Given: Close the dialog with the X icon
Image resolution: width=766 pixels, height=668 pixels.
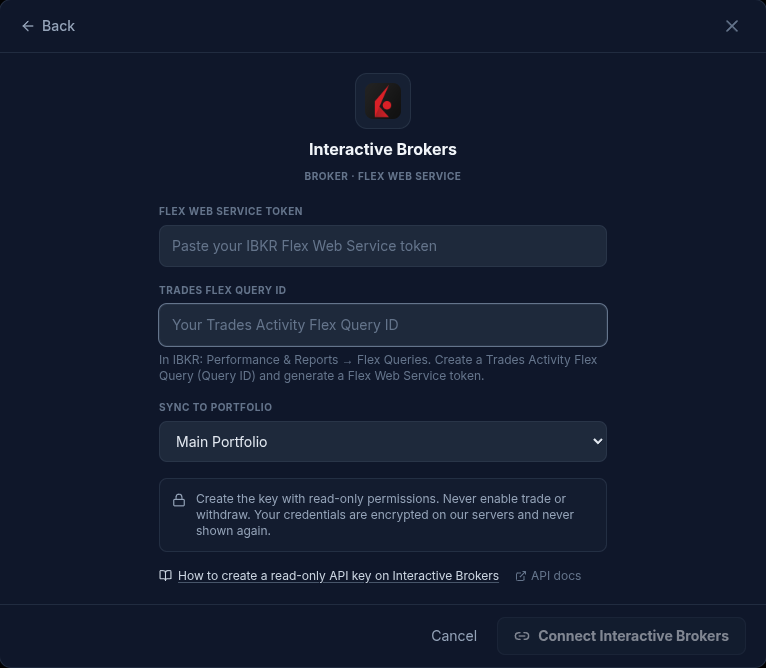Looking at the screenshot, I should point(731,26).
